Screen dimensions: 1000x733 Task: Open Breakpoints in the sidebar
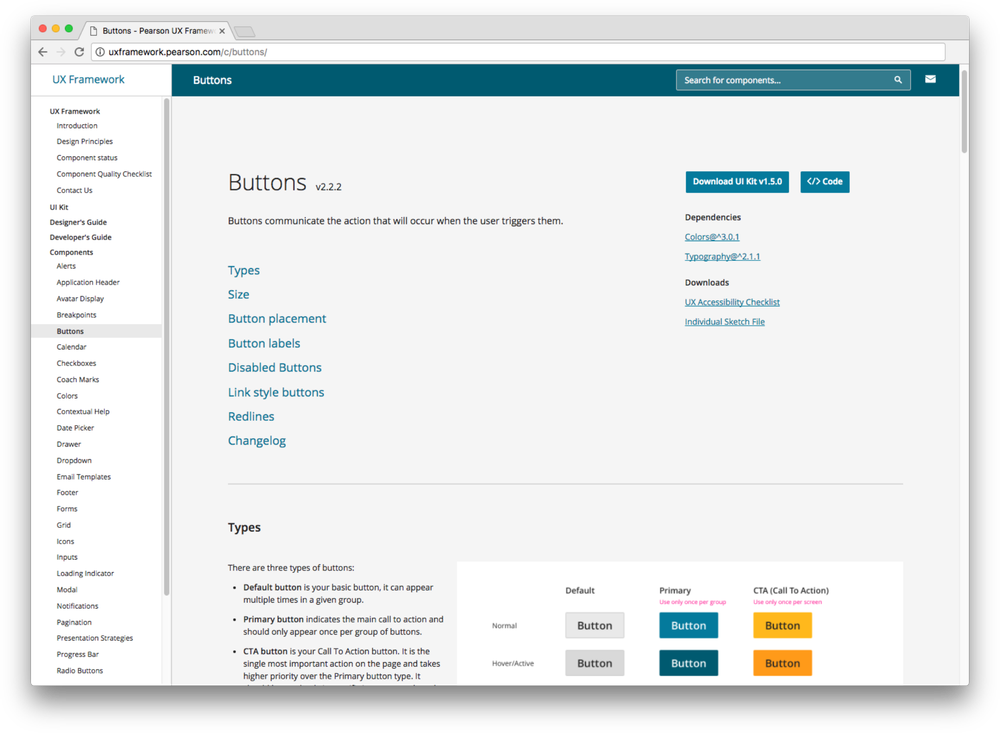[77, 315]
